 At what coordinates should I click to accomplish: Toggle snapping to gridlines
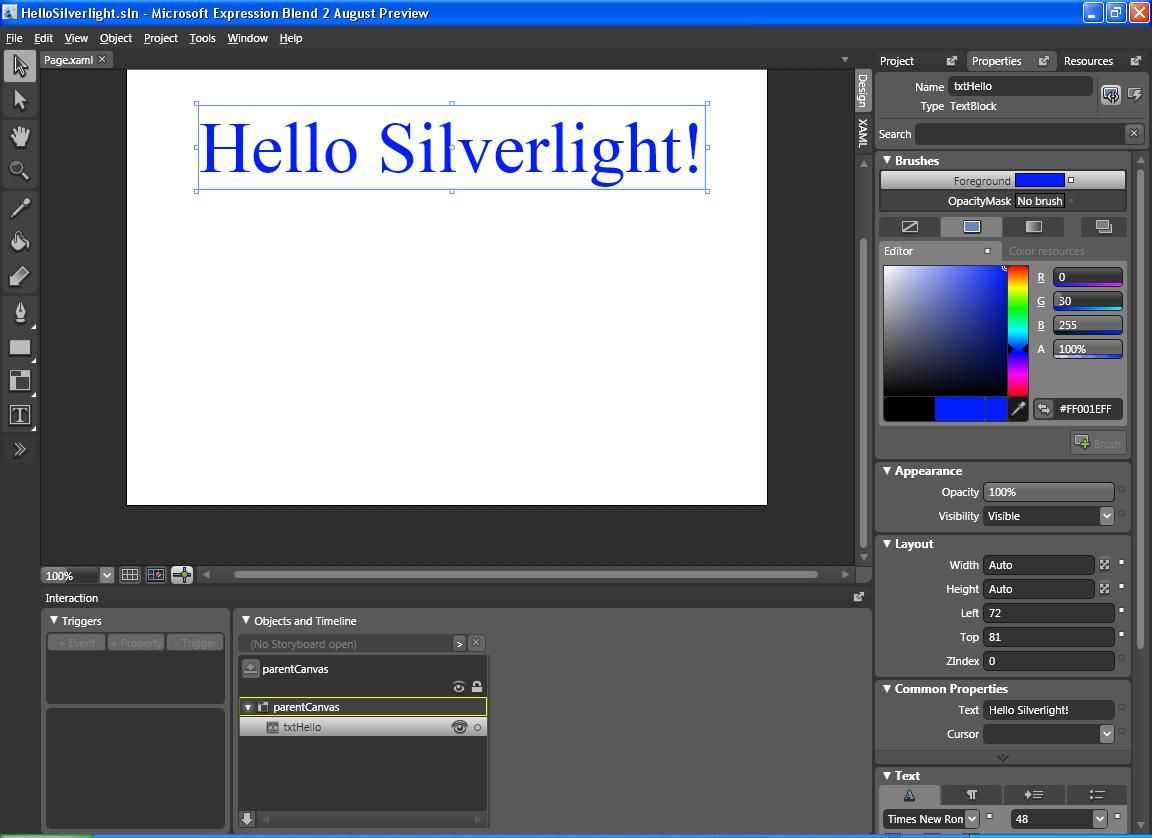tap(156, 575)
